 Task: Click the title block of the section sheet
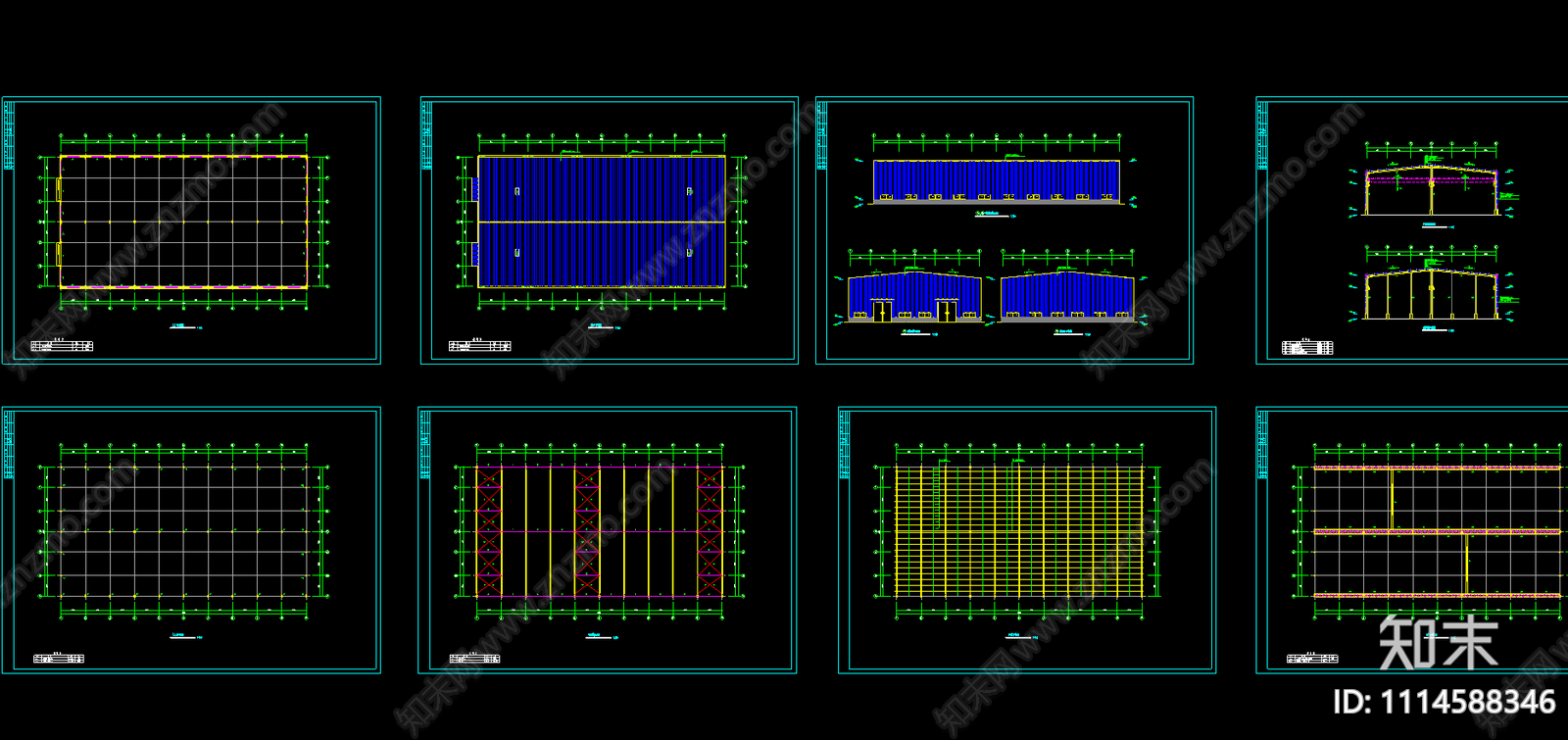coord(1307,347)
